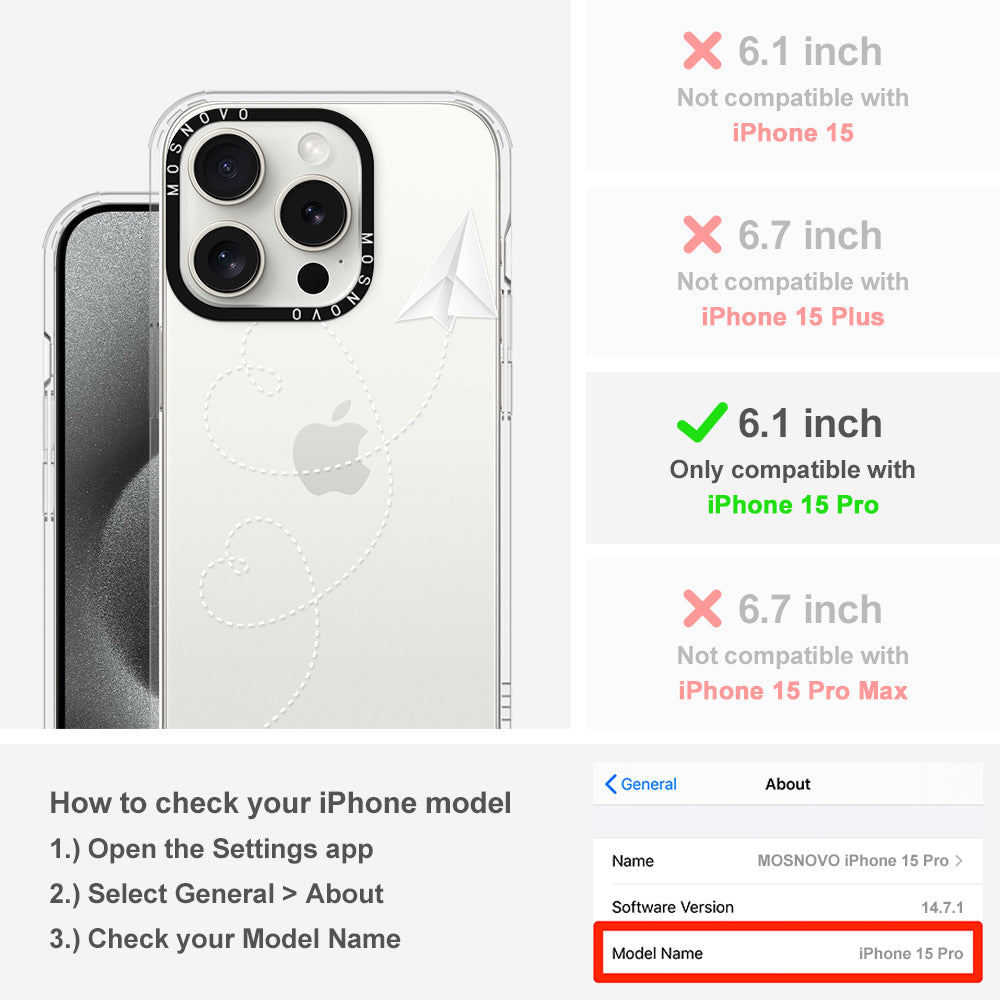The image size is (1000, 1000).
Task: Click the red X for iPhone 15 Pro Max
Action: [702, 608]
